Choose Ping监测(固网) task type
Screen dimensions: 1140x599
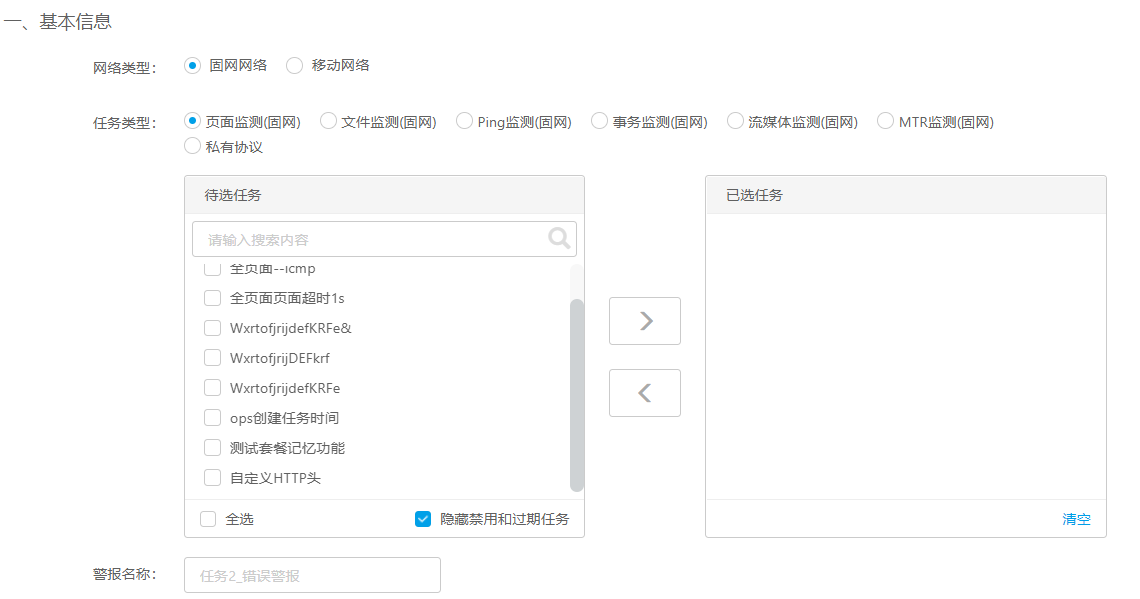coord(464,121)
